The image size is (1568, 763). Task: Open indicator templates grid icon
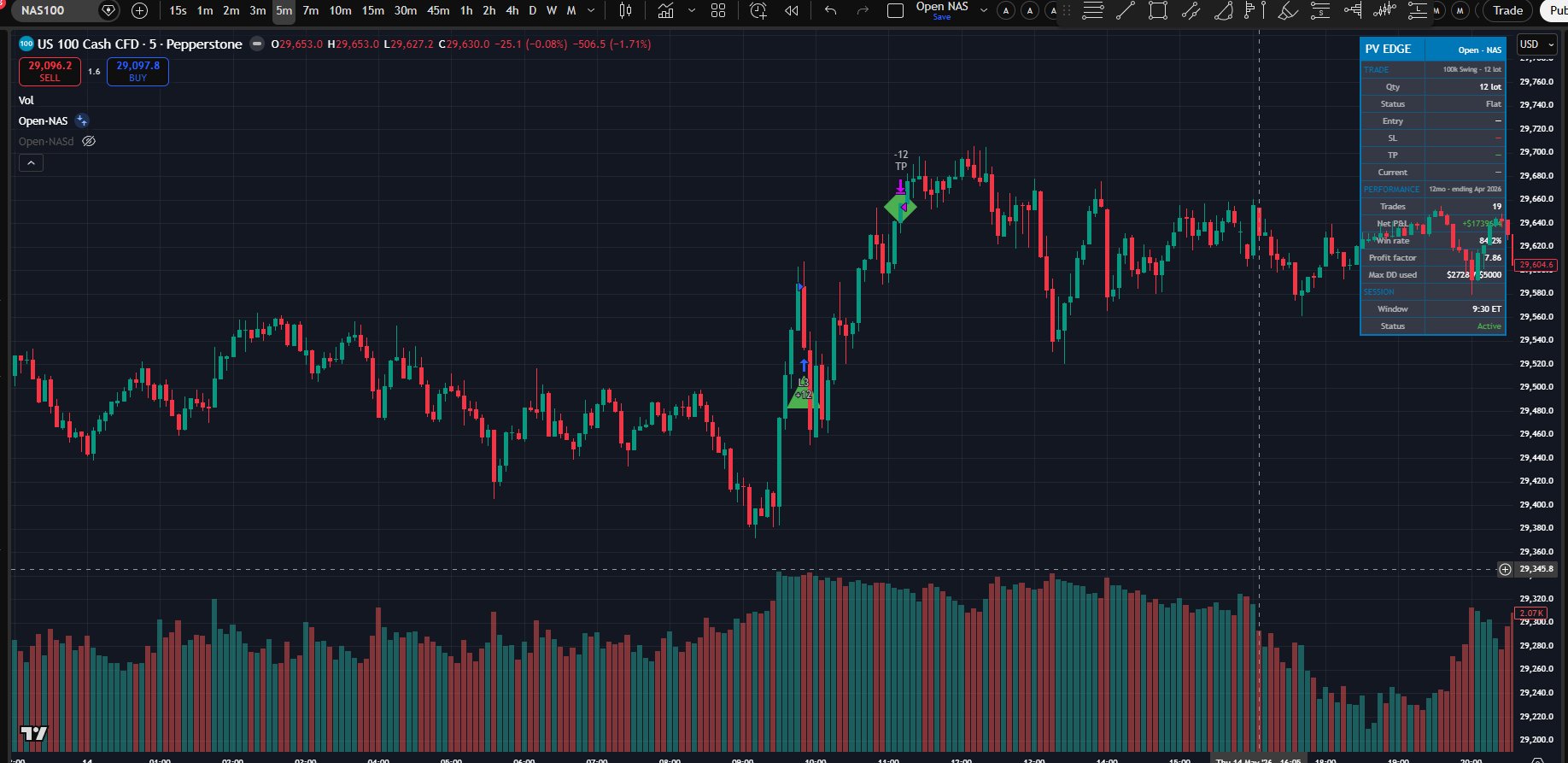point(718,10)
